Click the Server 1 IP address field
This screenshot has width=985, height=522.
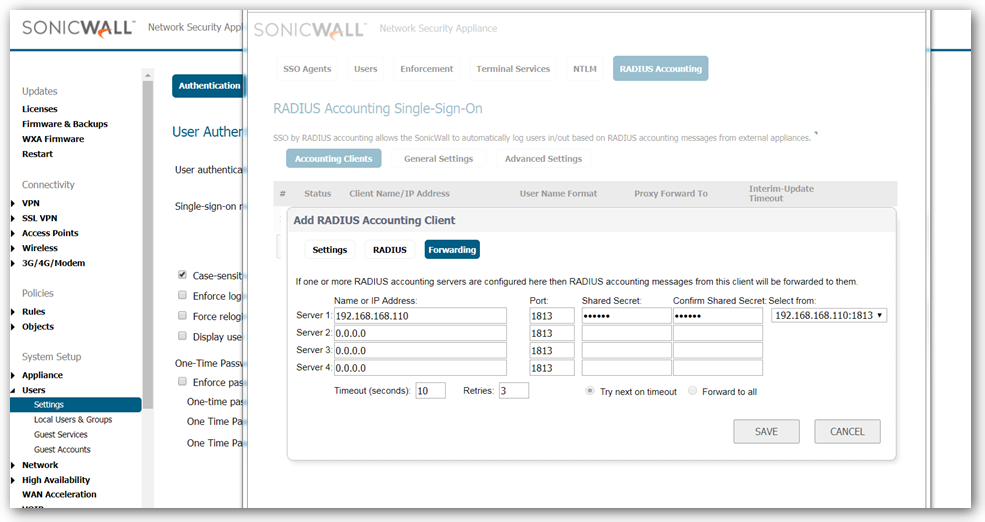point(420,316)
